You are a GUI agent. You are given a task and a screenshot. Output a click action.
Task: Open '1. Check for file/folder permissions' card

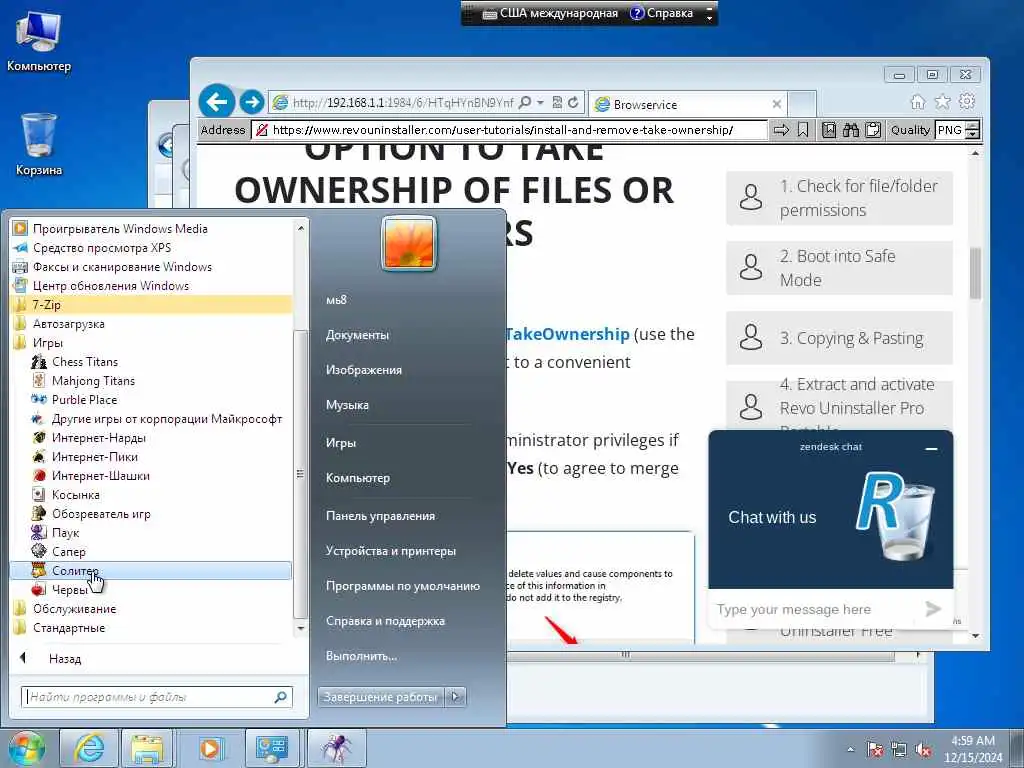pyautogui.click(x=839, y=198)
